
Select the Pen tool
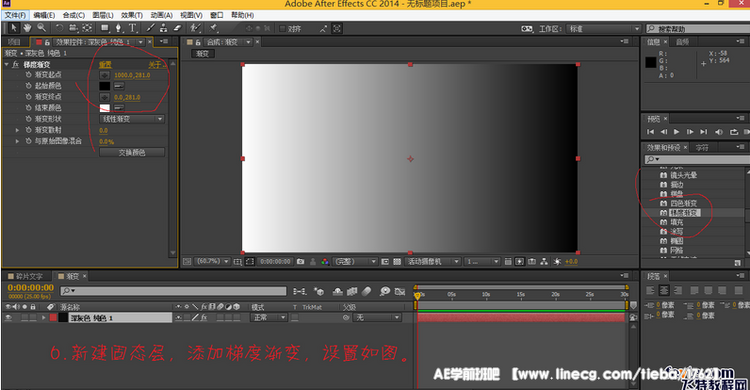point(119,28)
